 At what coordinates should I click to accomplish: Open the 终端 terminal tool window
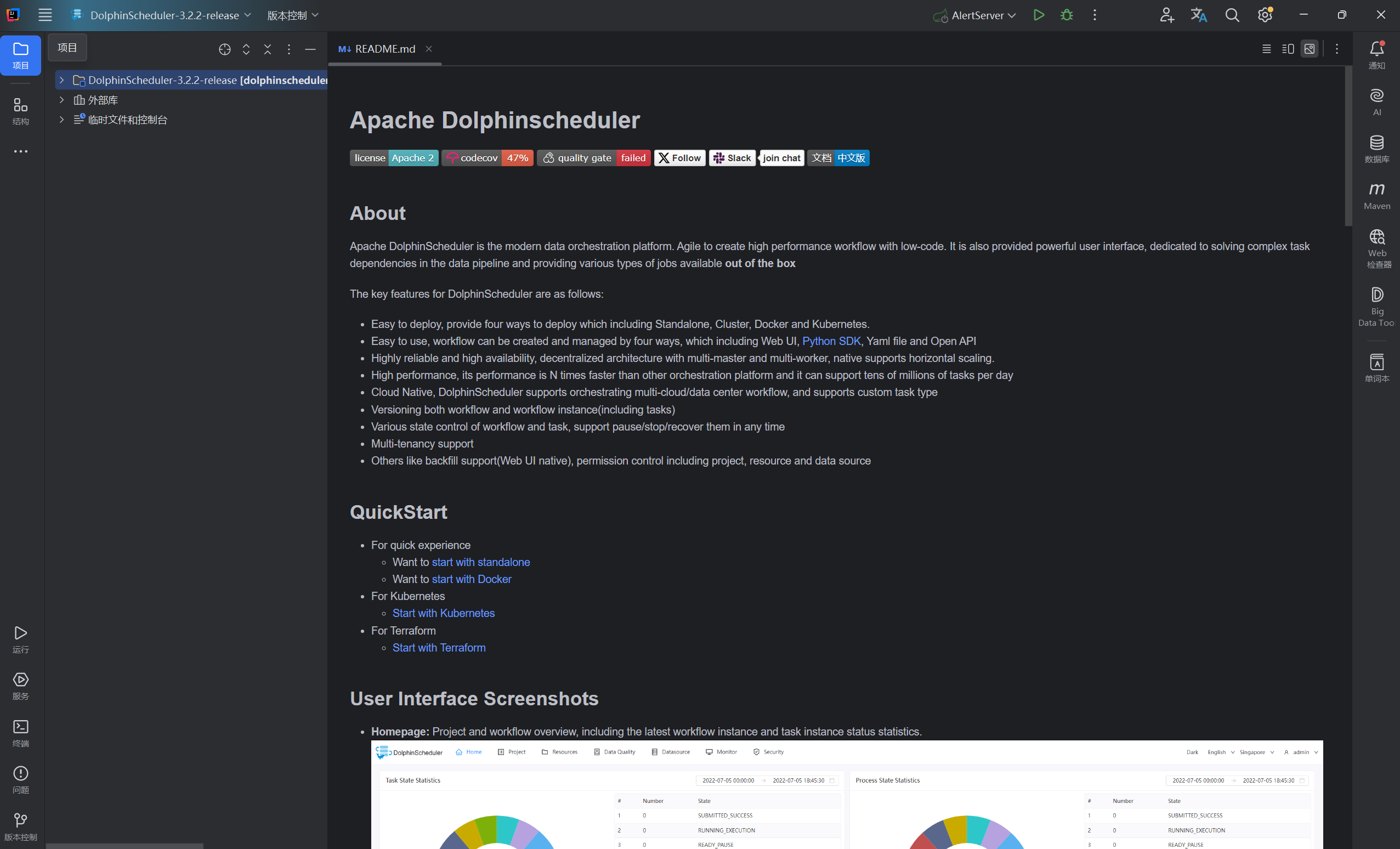click(x=20, y=732)
